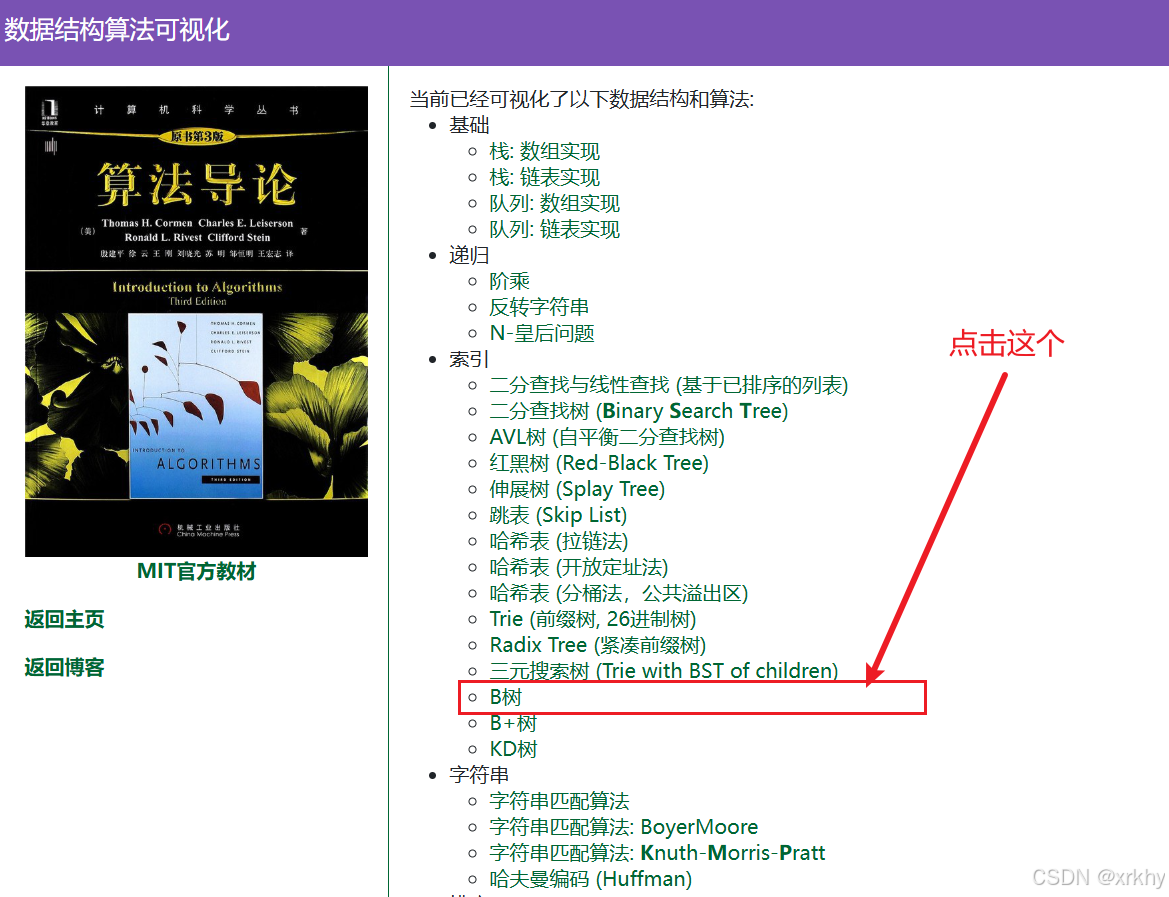Open AVL树 (自平衡二分查找树) link

tap(607, 437)
